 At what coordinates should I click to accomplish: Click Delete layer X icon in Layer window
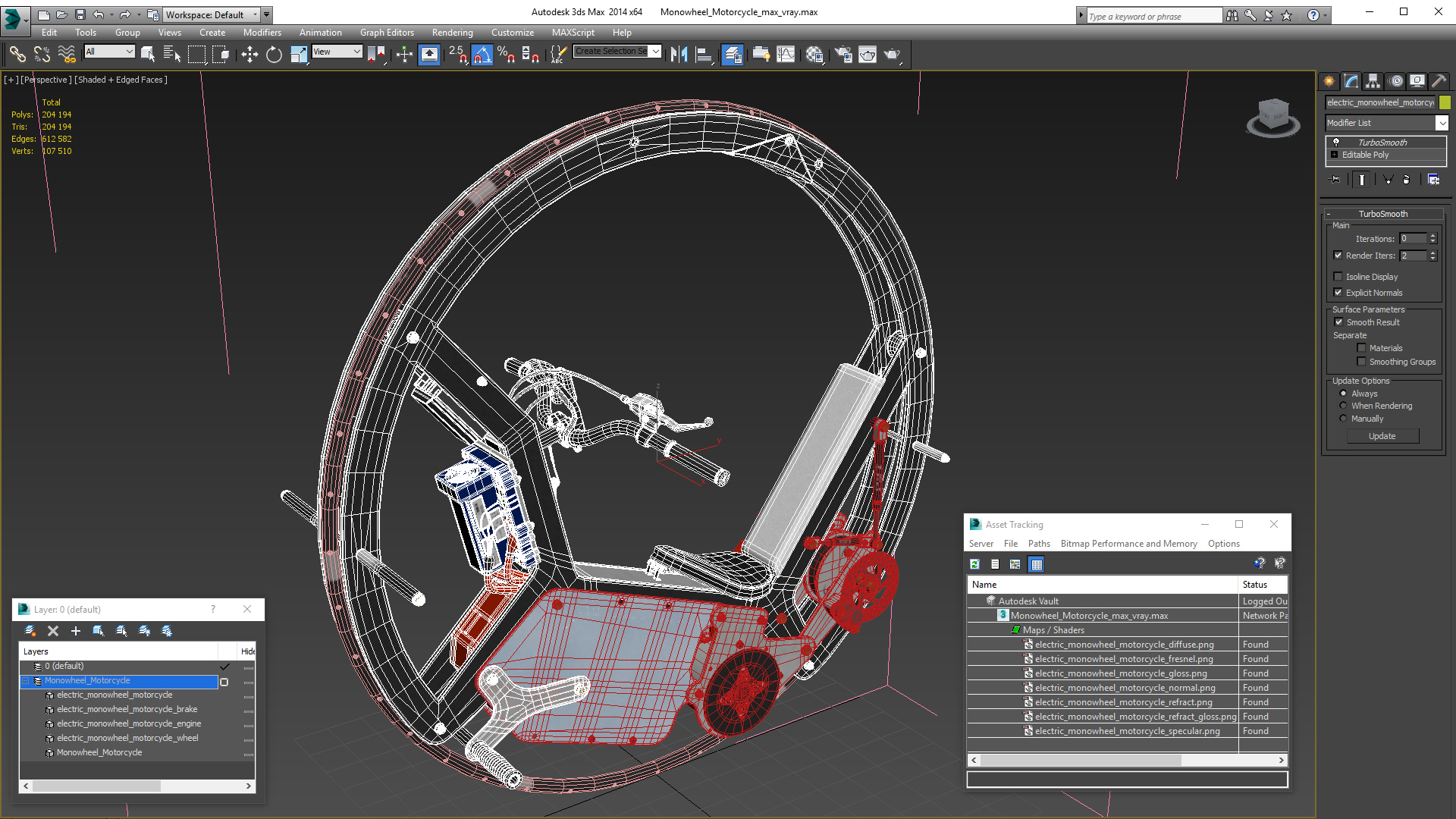(x=53, y=631)
